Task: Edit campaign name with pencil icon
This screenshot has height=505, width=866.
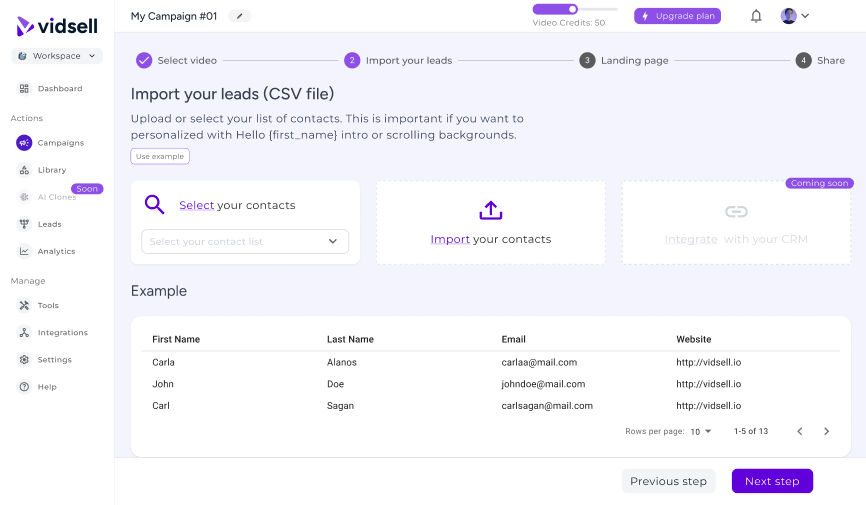Action: coord(240,16)
